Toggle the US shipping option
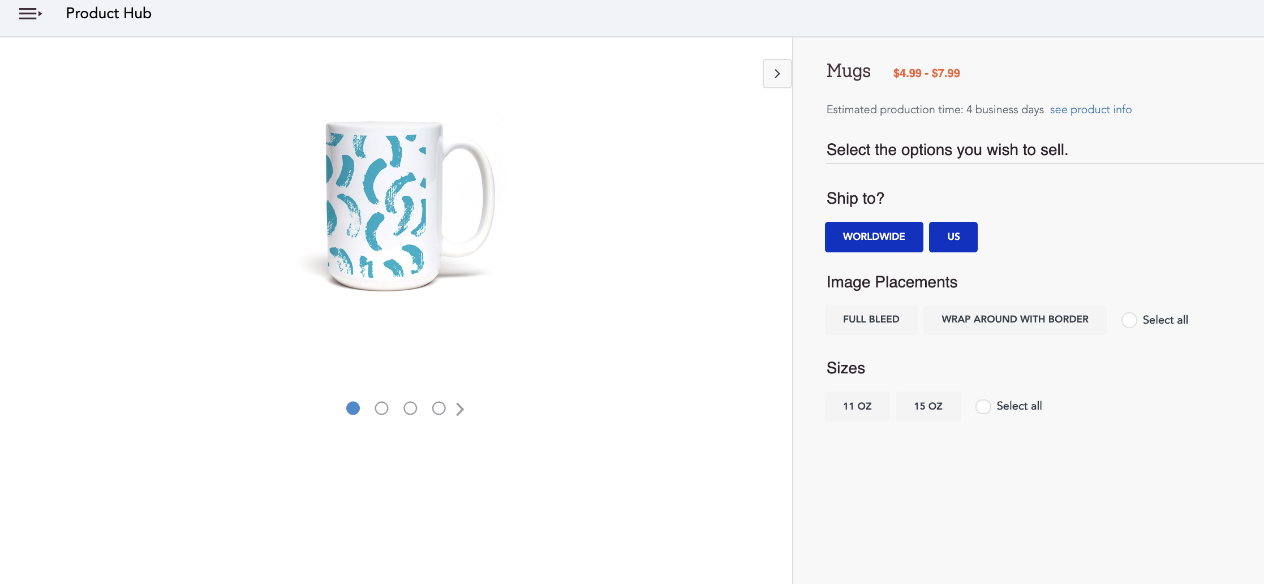 click(x=953, y=237)
